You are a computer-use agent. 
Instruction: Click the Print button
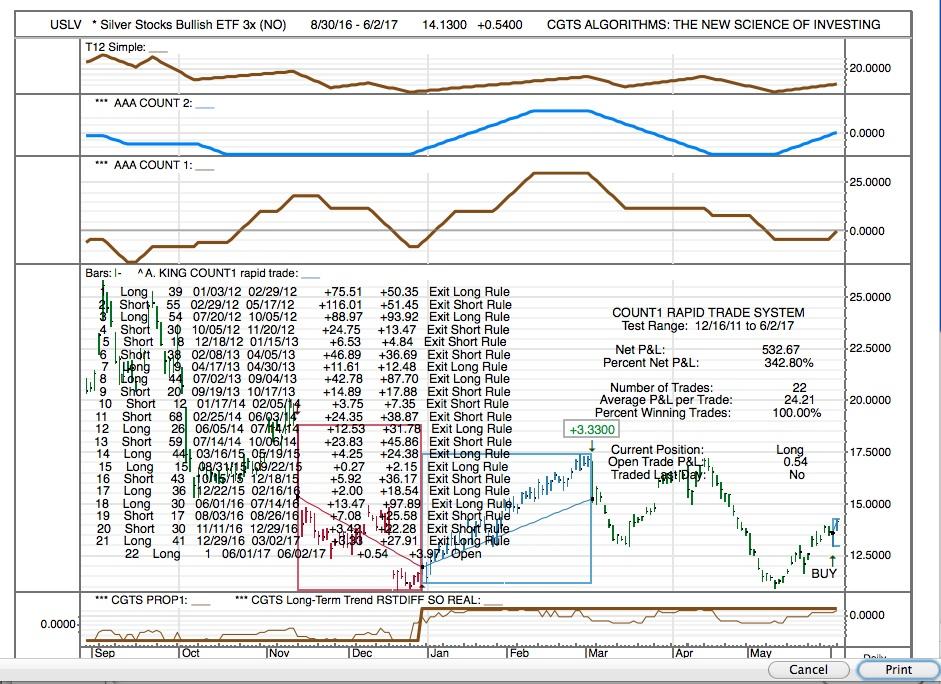897,669
